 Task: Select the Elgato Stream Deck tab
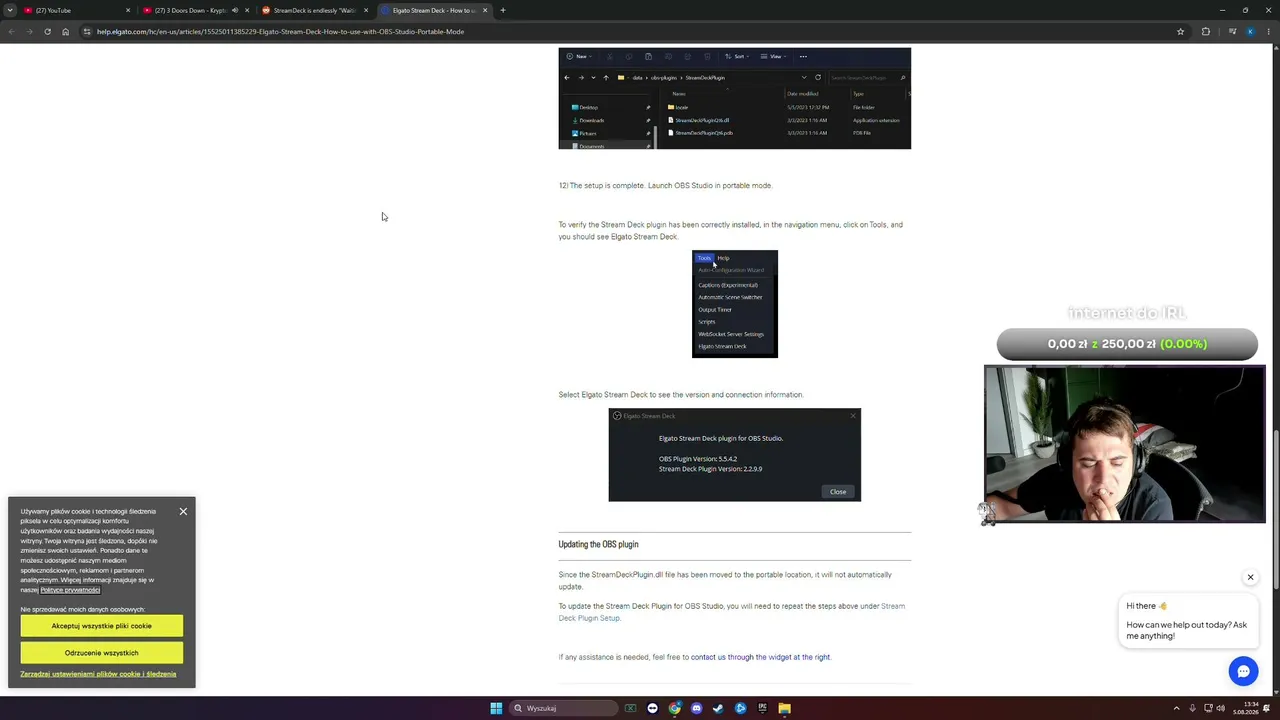click(x=434, y=10)
